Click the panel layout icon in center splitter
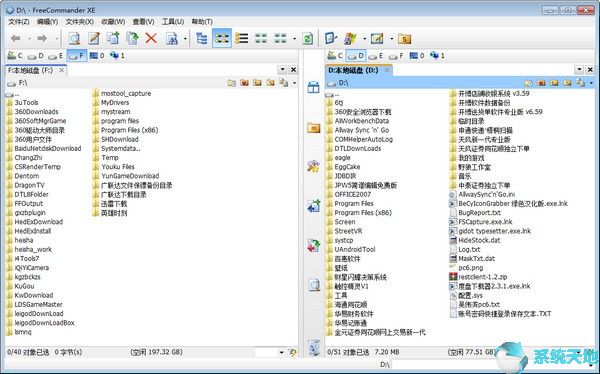This screenshot has width=600, height=374. click(313, 87)
